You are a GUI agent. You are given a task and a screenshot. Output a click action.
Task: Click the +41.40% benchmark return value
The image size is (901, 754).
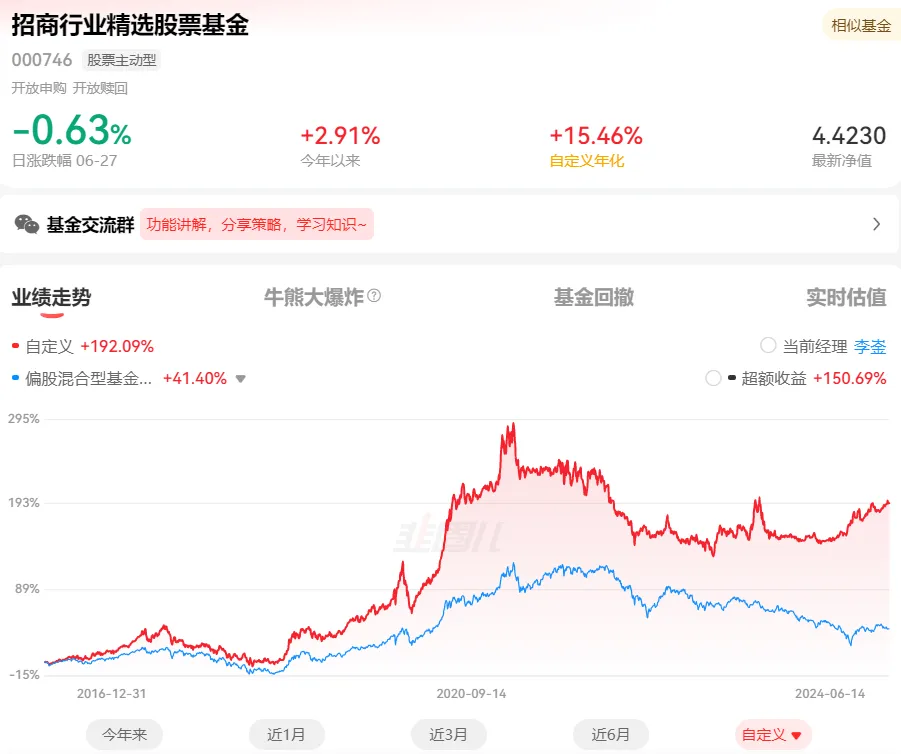[x=195, y=378]
